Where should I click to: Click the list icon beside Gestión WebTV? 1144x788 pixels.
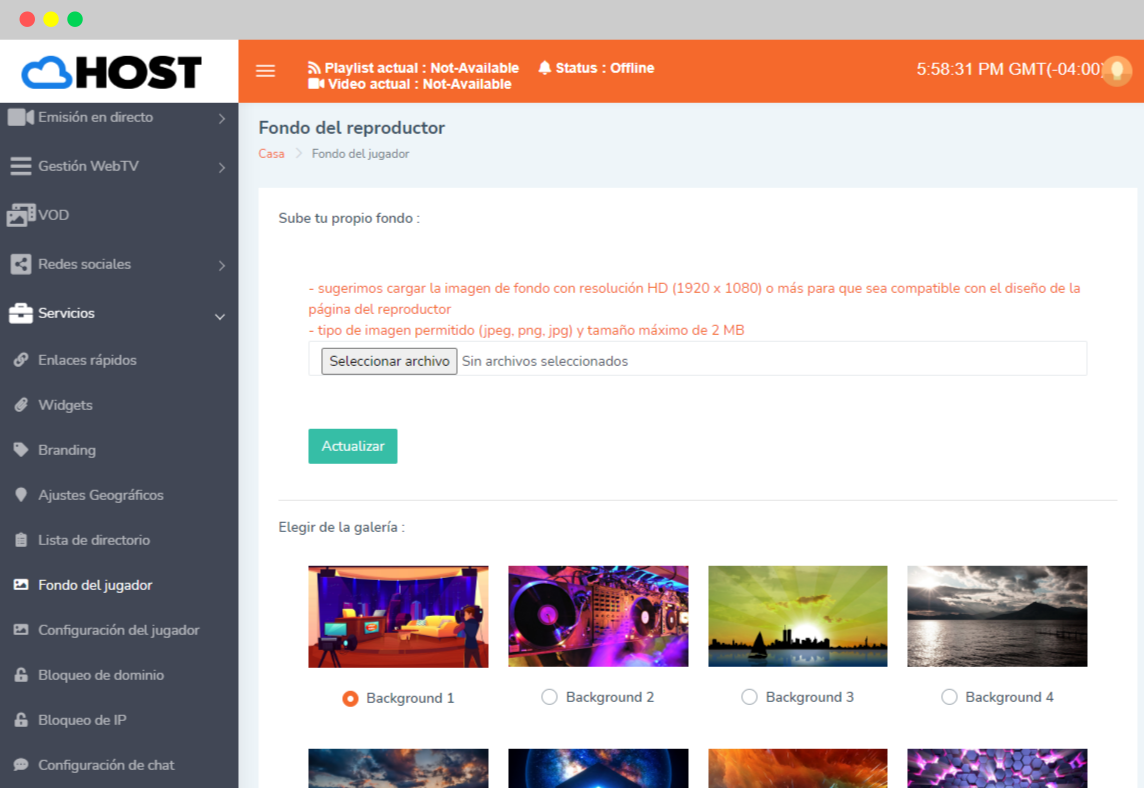(20, 166)
